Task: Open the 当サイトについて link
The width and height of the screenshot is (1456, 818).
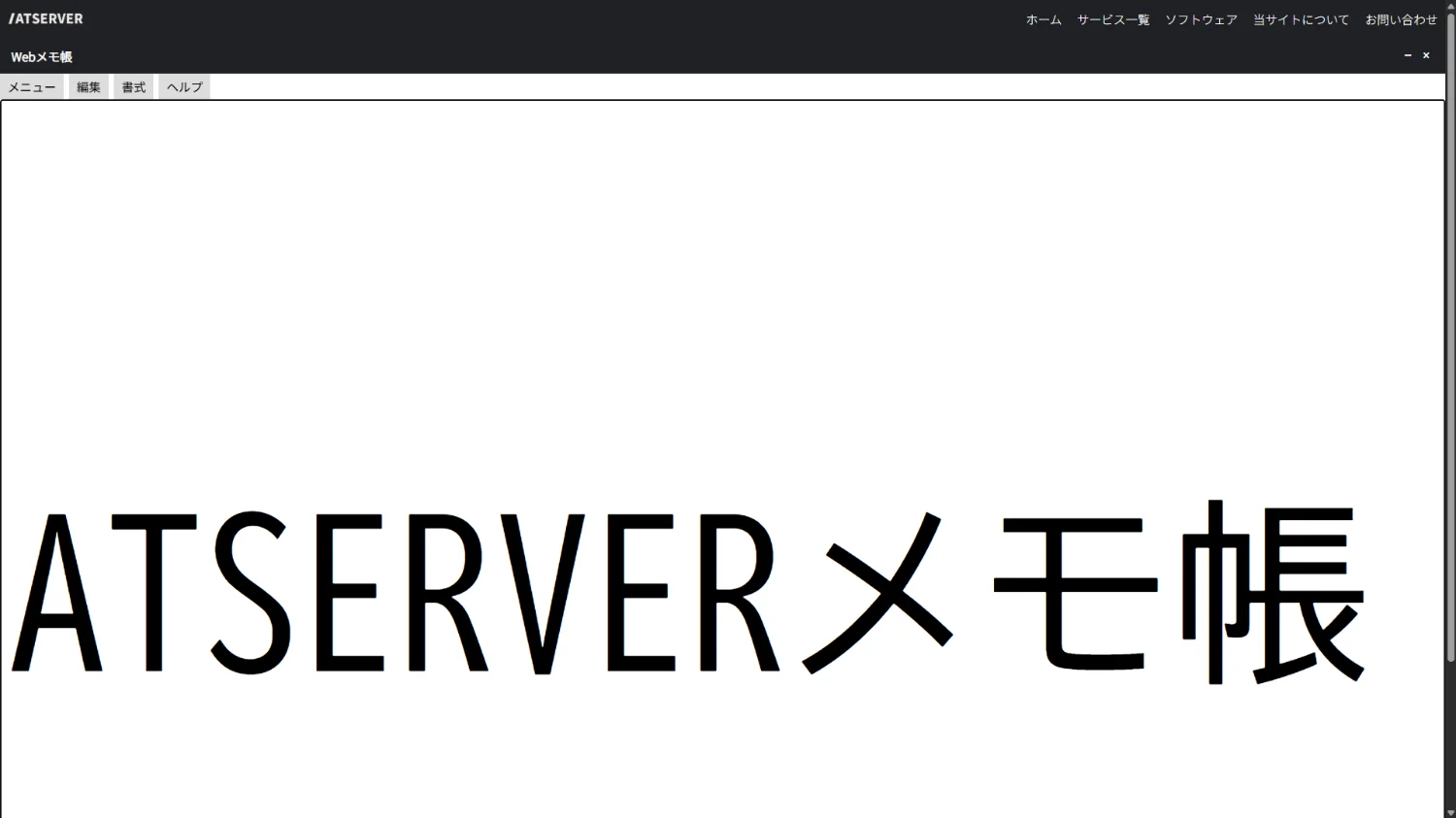Action: (x=1301, y=19)
